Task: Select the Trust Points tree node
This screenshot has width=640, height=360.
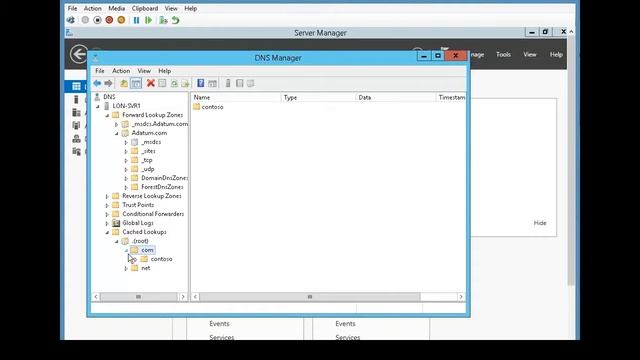Action: (x=138, y=205)
